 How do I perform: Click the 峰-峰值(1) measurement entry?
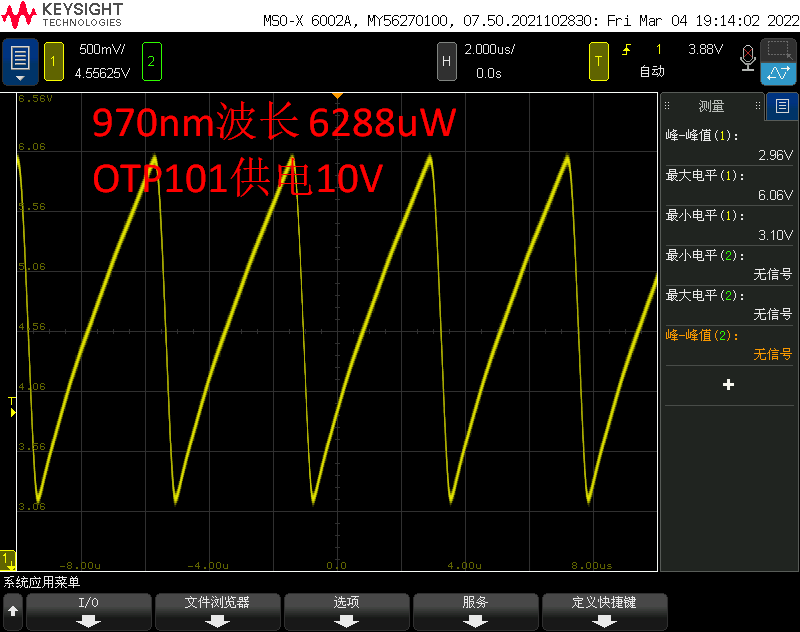click(x=729, y=145)
